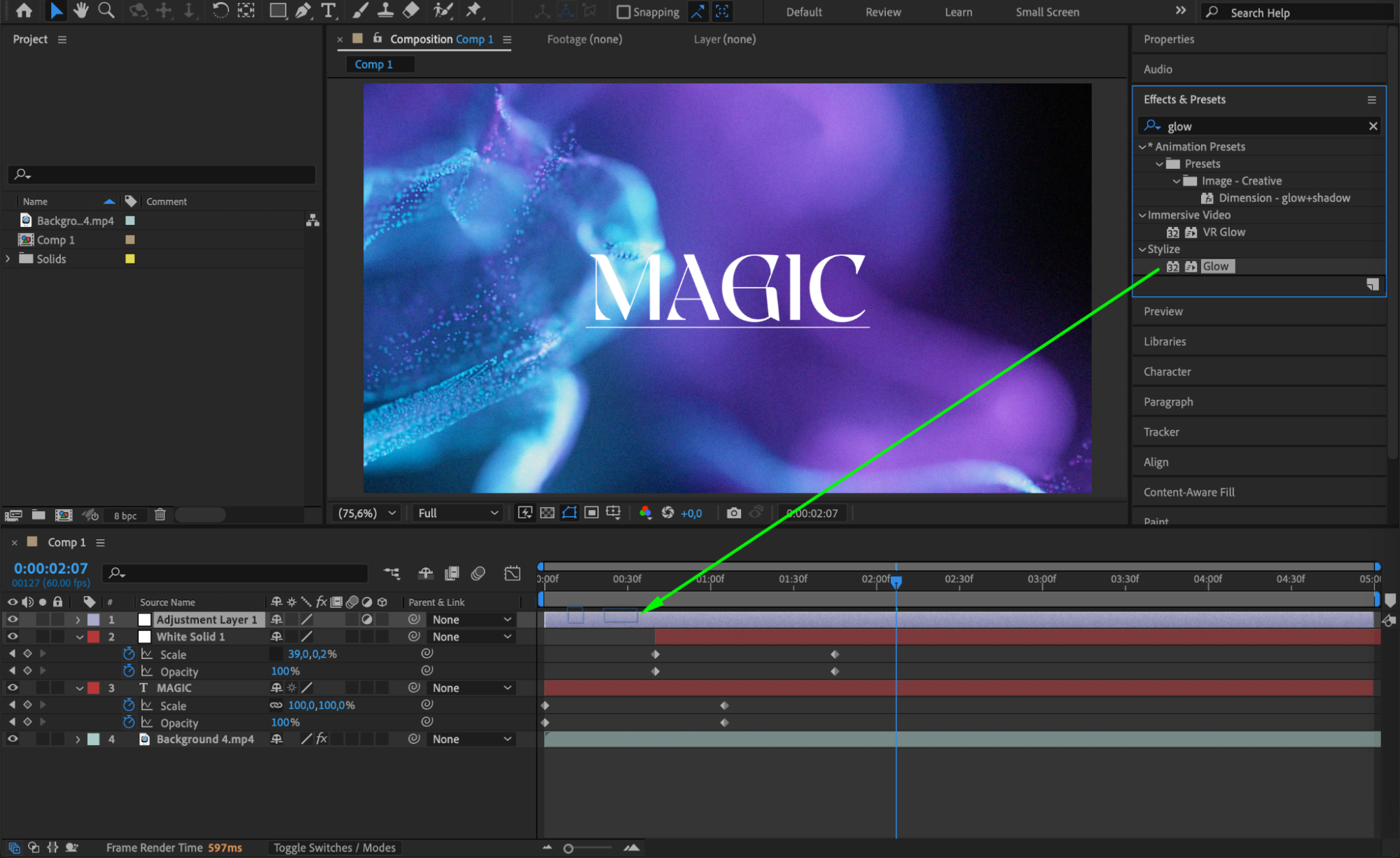The image size is (1400, 858).
Task: Clear the glow search field
Action: click(x=1373, y=126)
